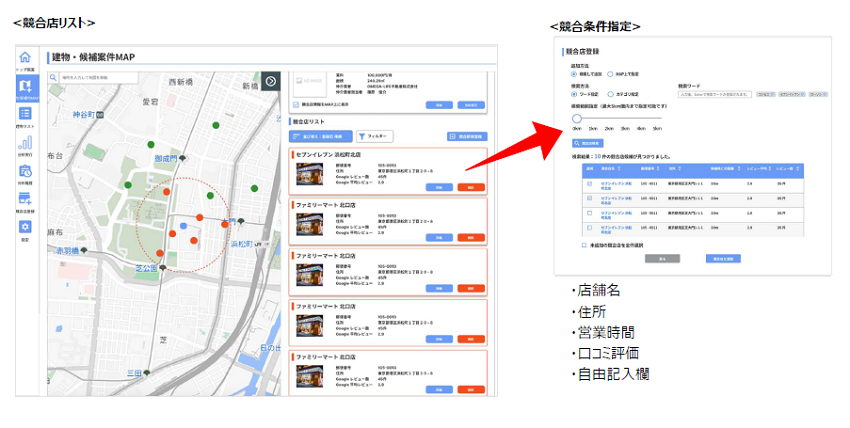The image size is (850, 428).
Task: Click the circular arrow button on map corner
Action: point(270,80)
